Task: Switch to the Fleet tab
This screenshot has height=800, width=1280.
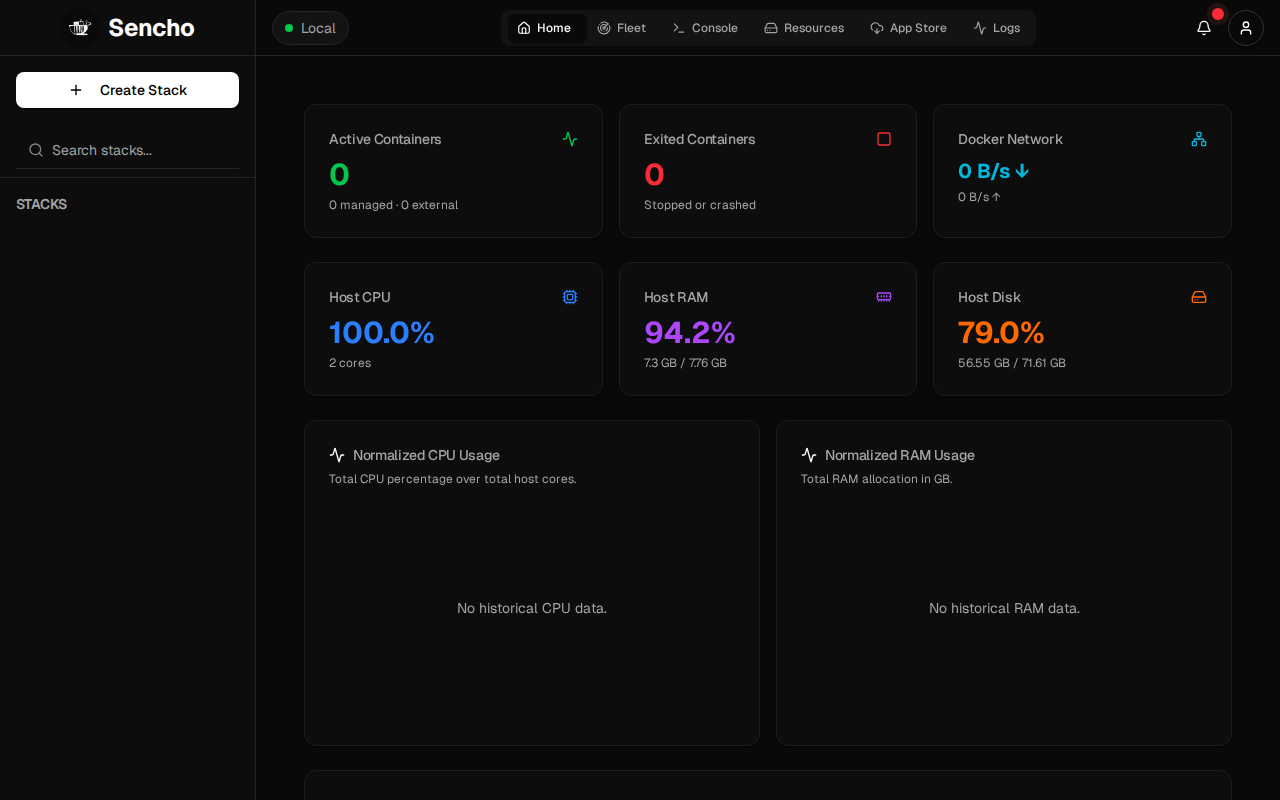Action: (621, 28)
